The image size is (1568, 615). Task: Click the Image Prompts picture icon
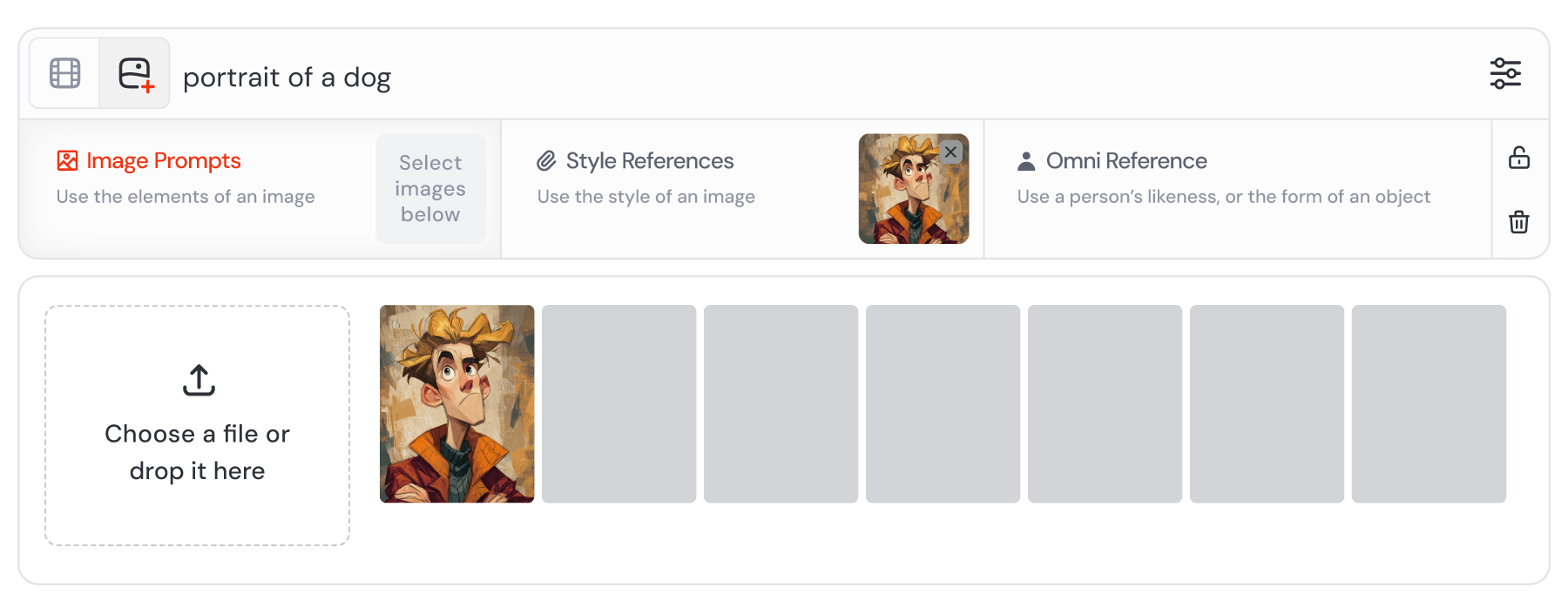tap(67, 161)
